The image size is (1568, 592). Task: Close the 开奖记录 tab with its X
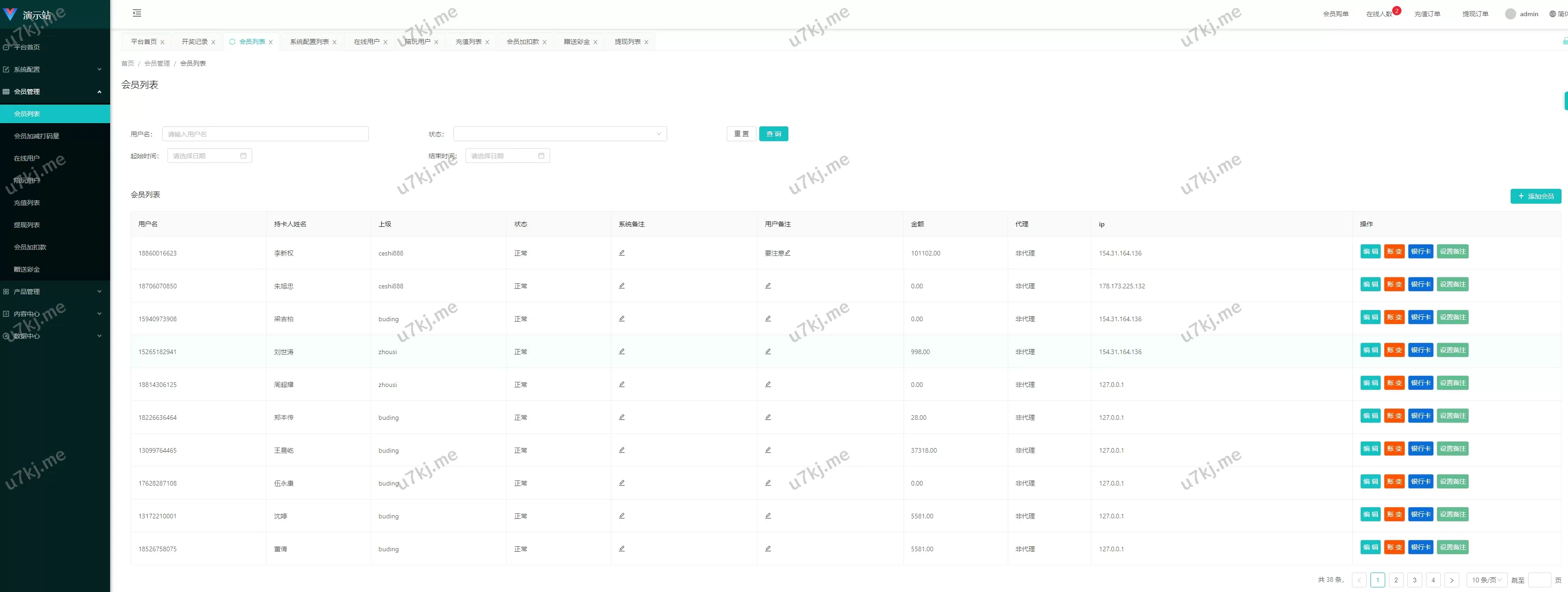(213, 42)
